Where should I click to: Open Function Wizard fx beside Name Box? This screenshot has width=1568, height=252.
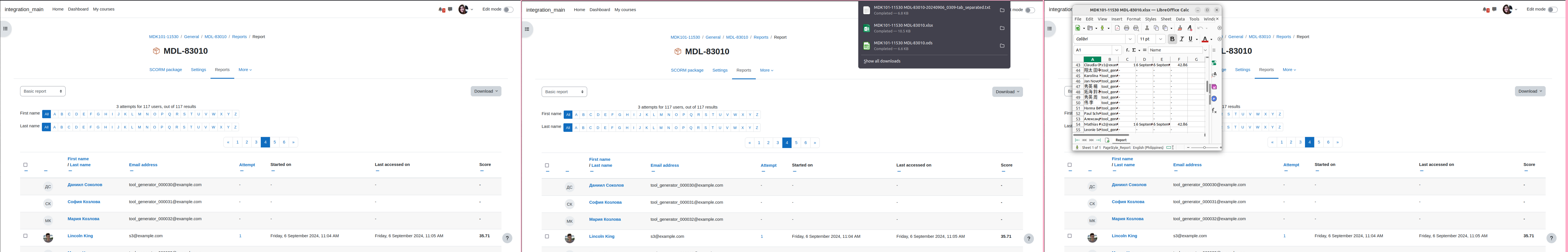[x=1127, y=50]
